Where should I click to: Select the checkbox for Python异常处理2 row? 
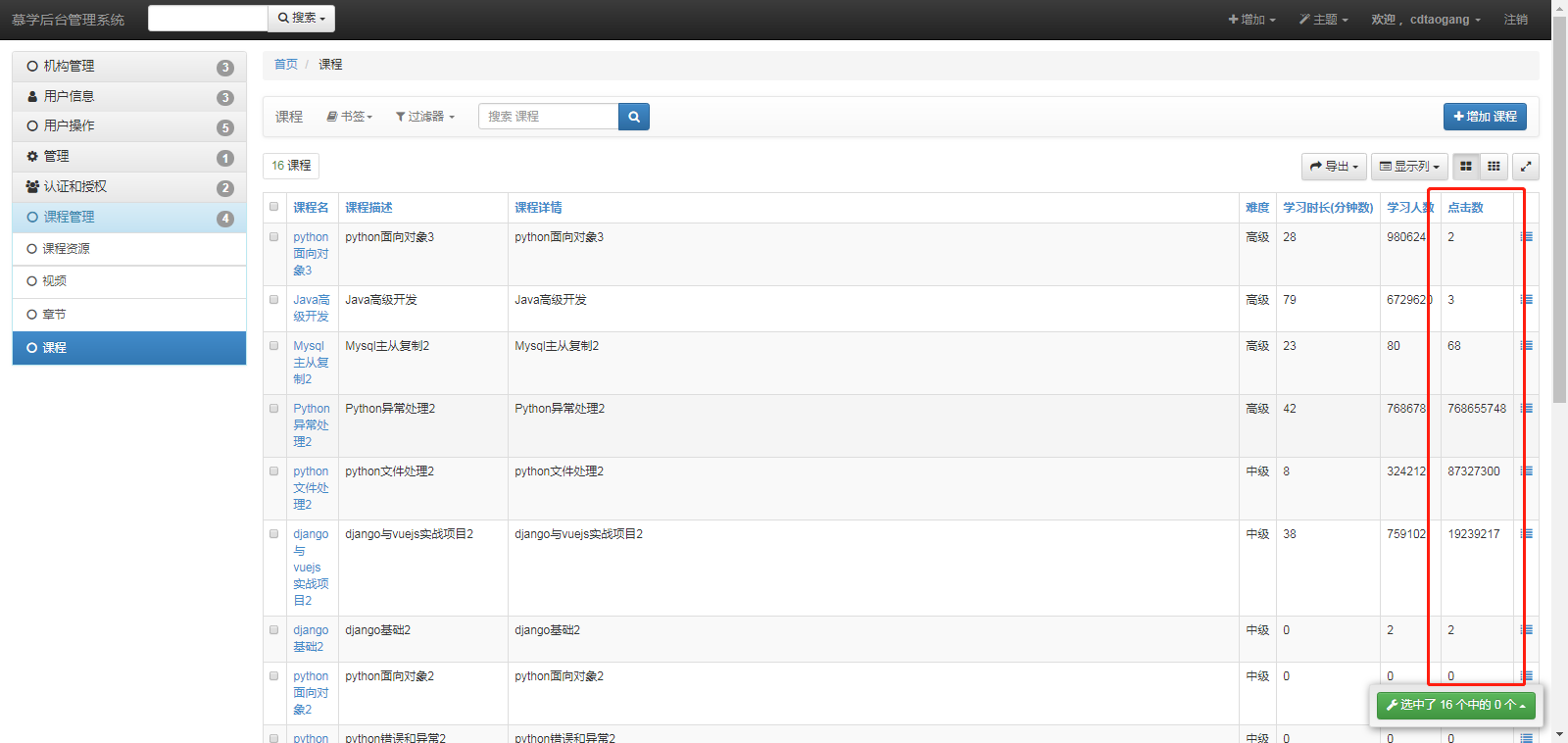[x=274, y=408]
